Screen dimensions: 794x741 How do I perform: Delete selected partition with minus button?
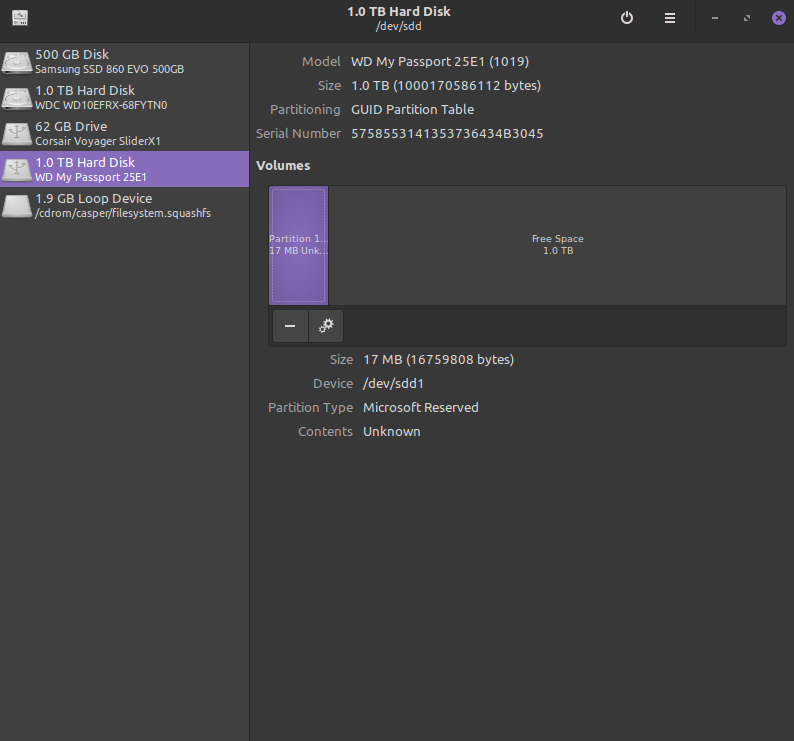pyautogui.click(x=290, y=326)
